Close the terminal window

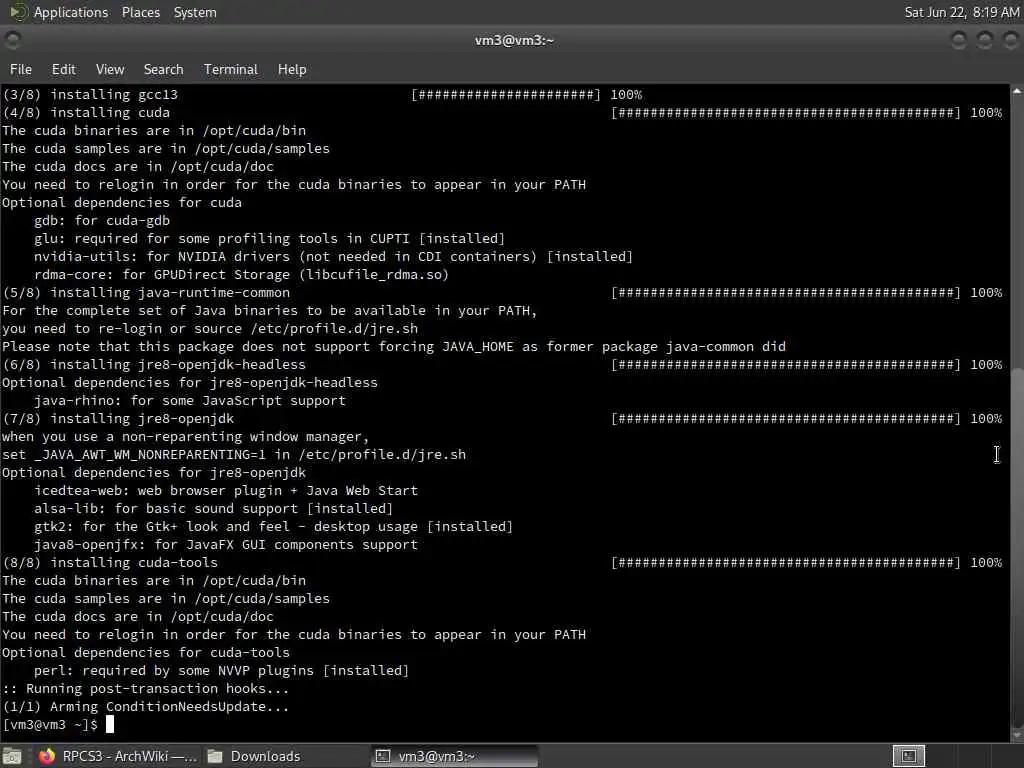point(1010,40)
